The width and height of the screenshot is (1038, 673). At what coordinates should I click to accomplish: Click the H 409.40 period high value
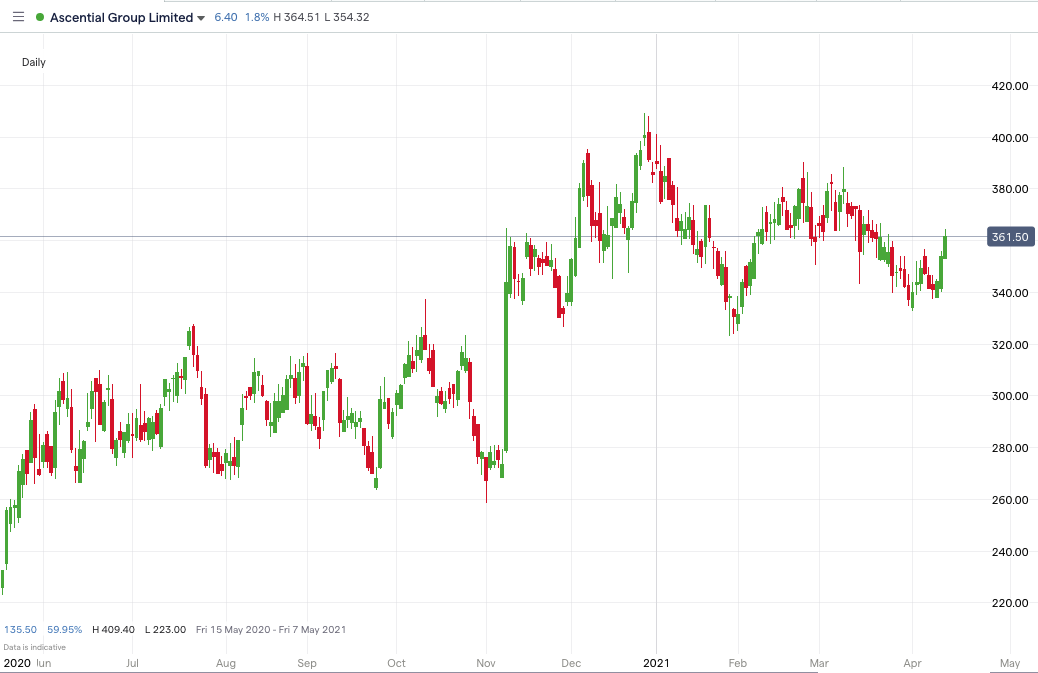pos(114,629)
